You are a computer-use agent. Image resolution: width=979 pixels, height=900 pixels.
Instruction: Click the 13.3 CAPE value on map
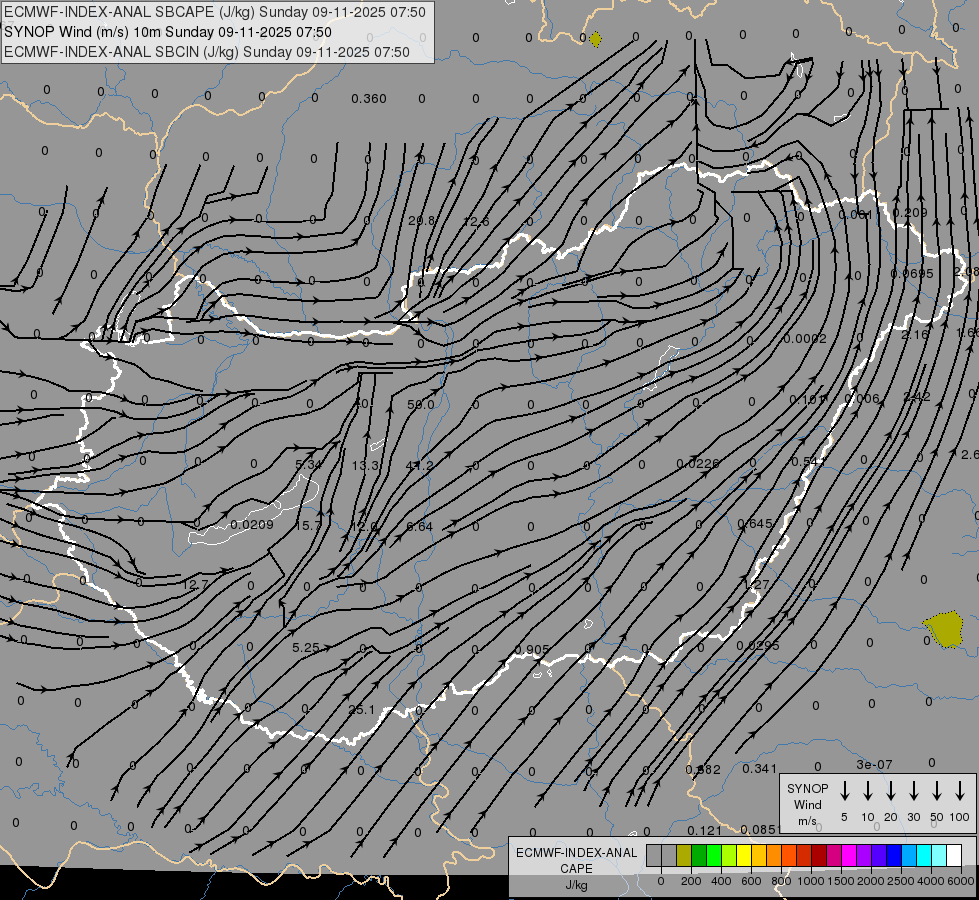click(365, 465)
